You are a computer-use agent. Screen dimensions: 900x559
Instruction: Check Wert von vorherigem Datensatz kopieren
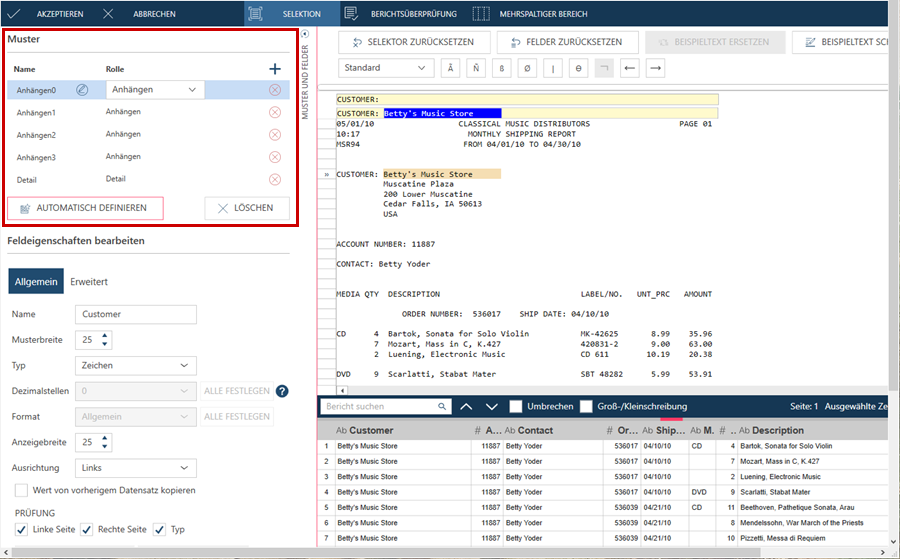click(x=22, y=490)
